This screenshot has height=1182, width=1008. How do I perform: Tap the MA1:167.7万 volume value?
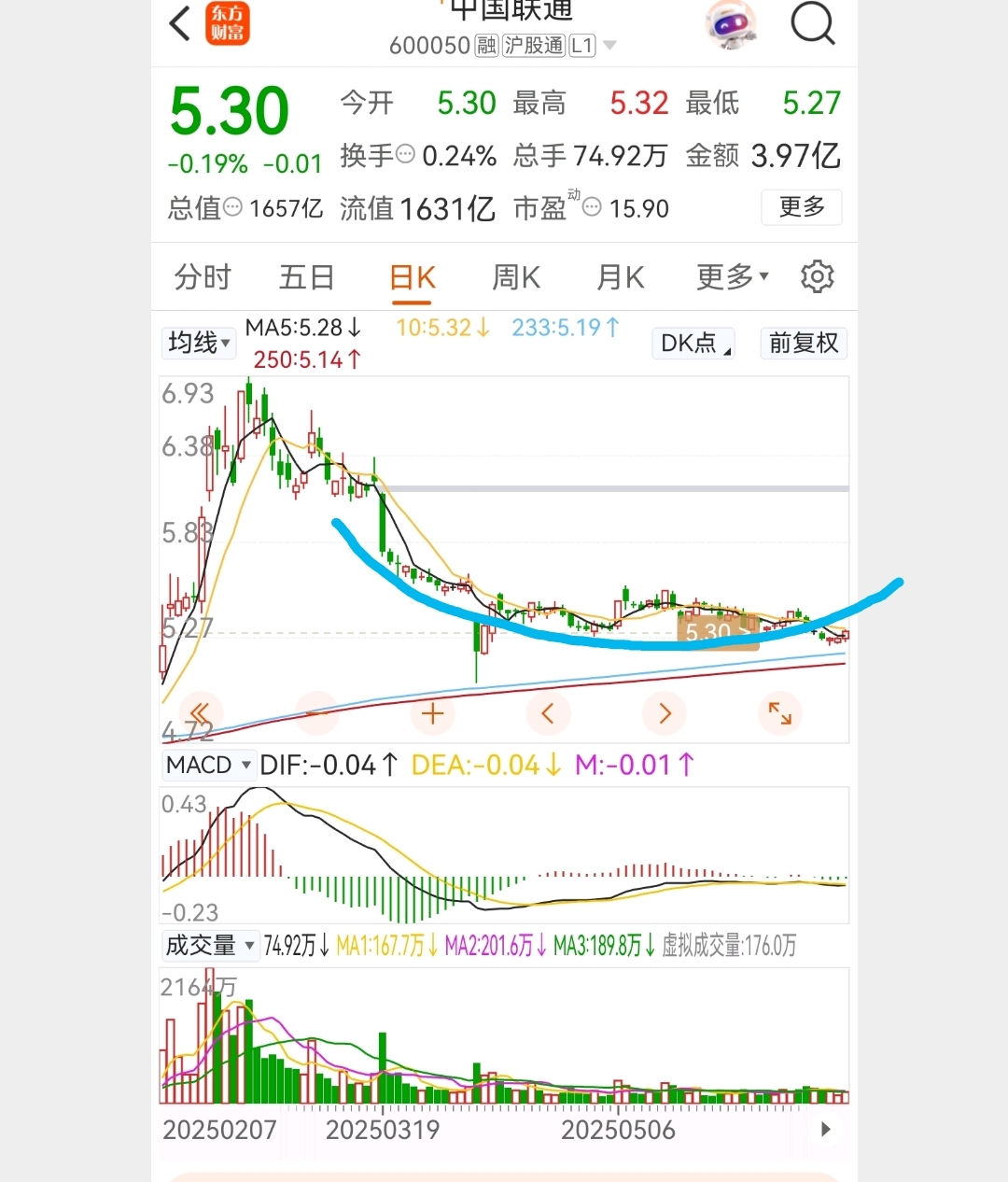pyautogui.click(x=386, y=946)
